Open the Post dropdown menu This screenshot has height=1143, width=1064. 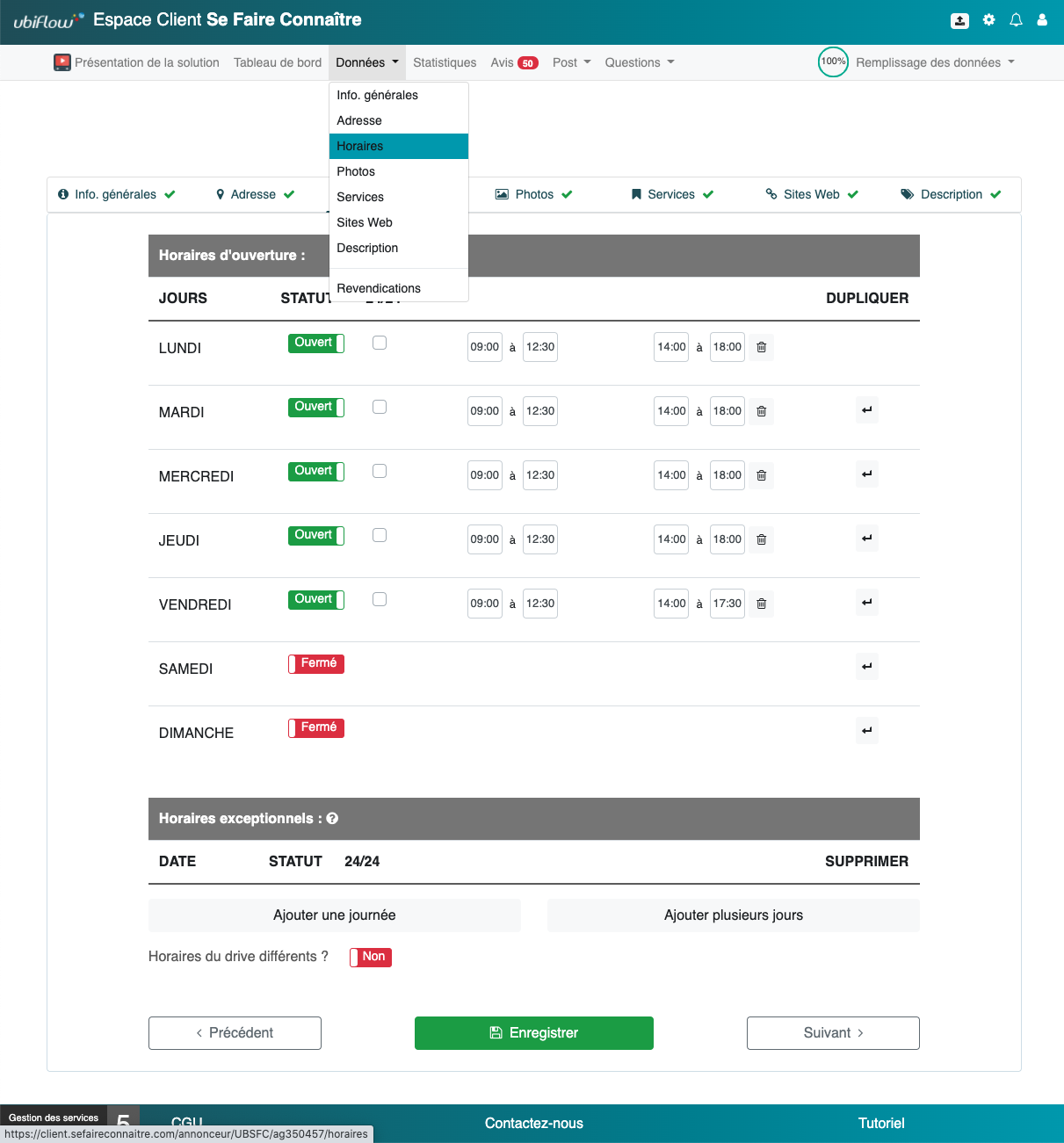tap(571, 62)
